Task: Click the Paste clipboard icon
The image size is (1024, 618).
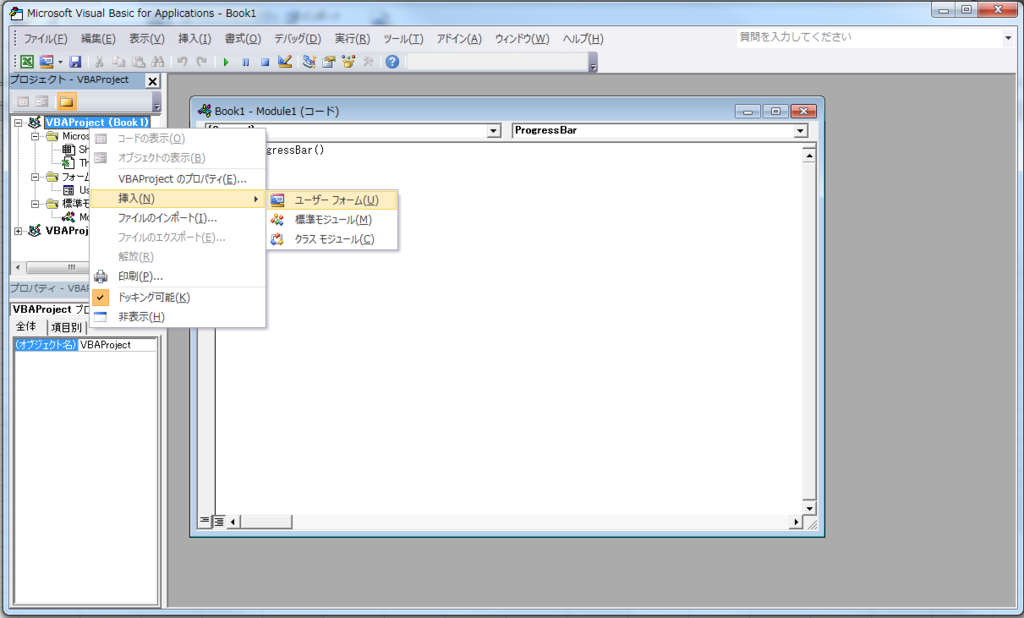Action: coord(138,62)
